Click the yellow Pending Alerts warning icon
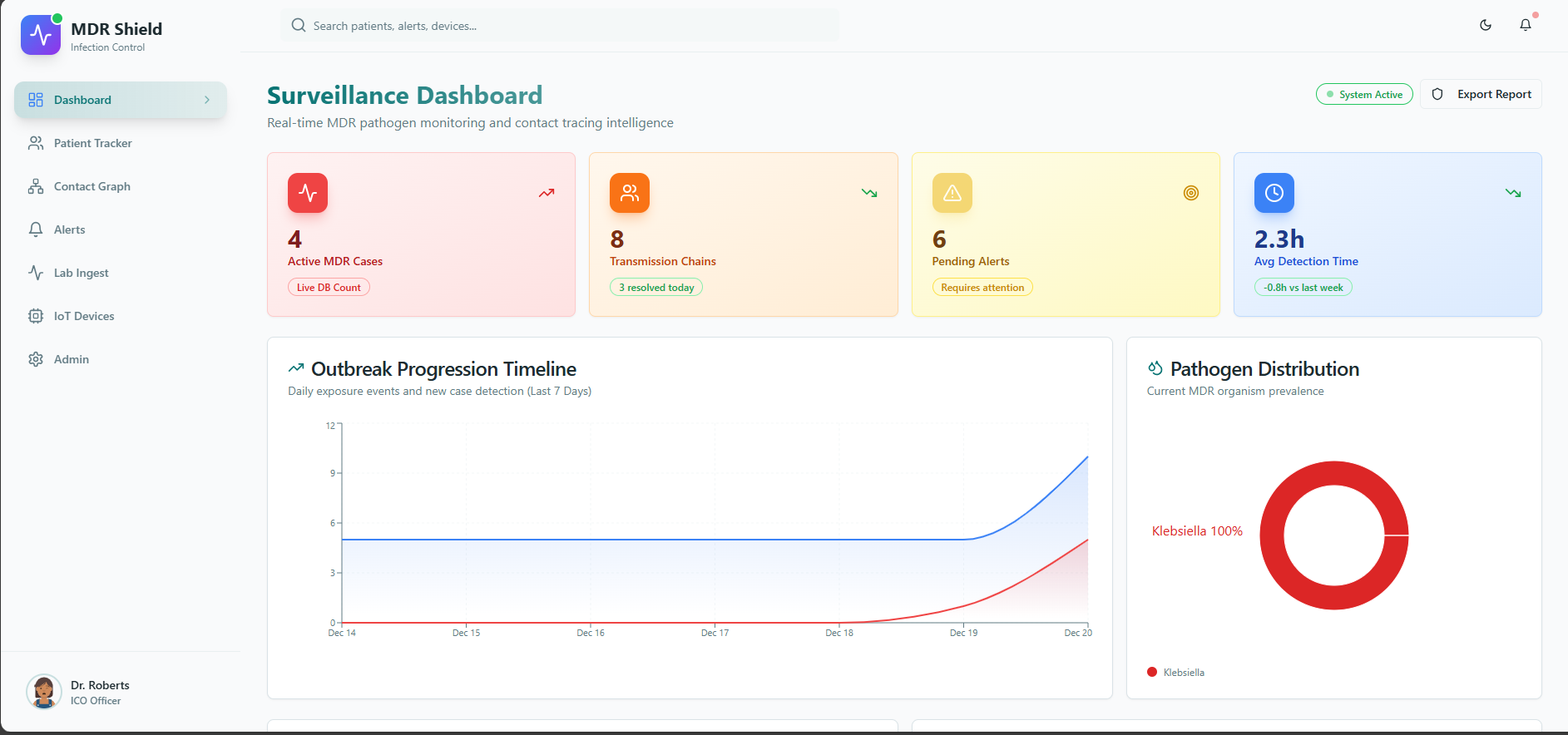The height and width of the screenshot is (735, 1568). [952, 193]
